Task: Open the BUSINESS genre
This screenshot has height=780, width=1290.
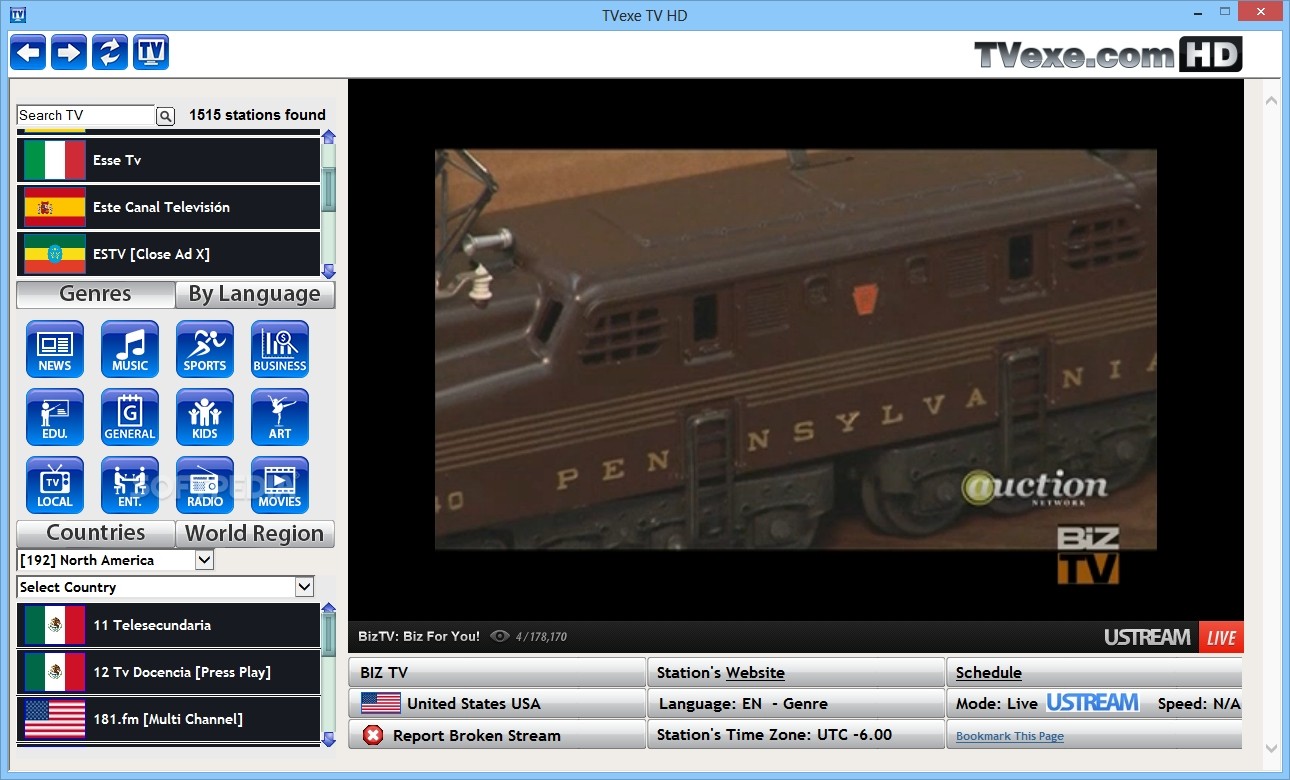Action: [280, 349]
